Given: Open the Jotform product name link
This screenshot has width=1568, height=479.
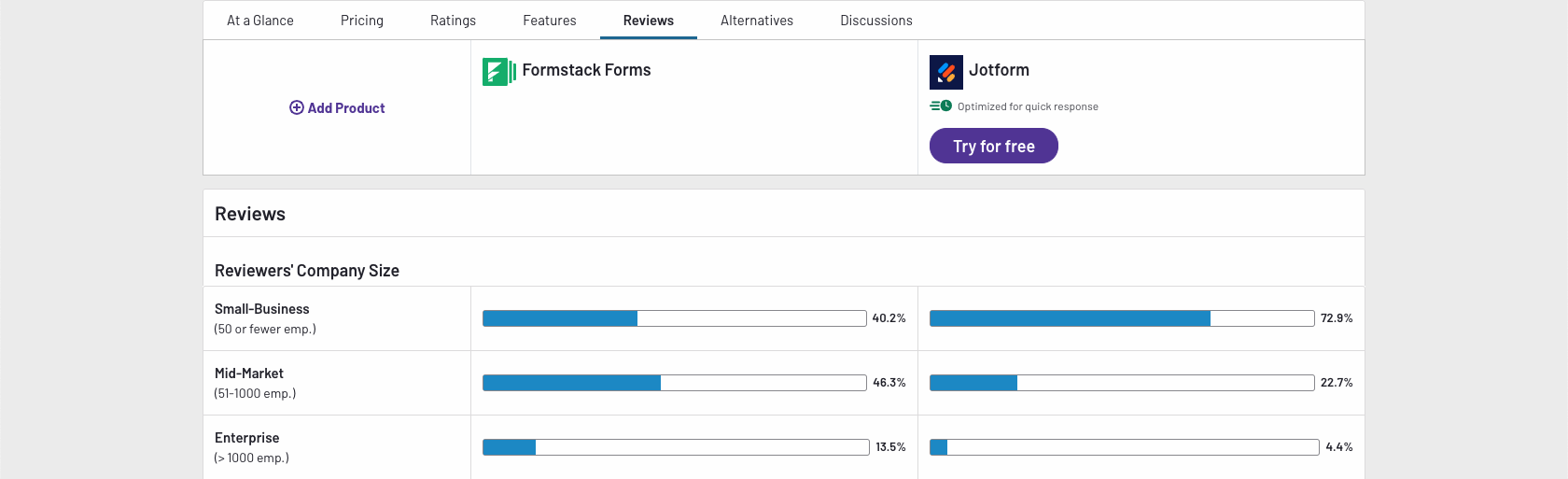Looking at the screenshot, I should click(x=999, y=70).
